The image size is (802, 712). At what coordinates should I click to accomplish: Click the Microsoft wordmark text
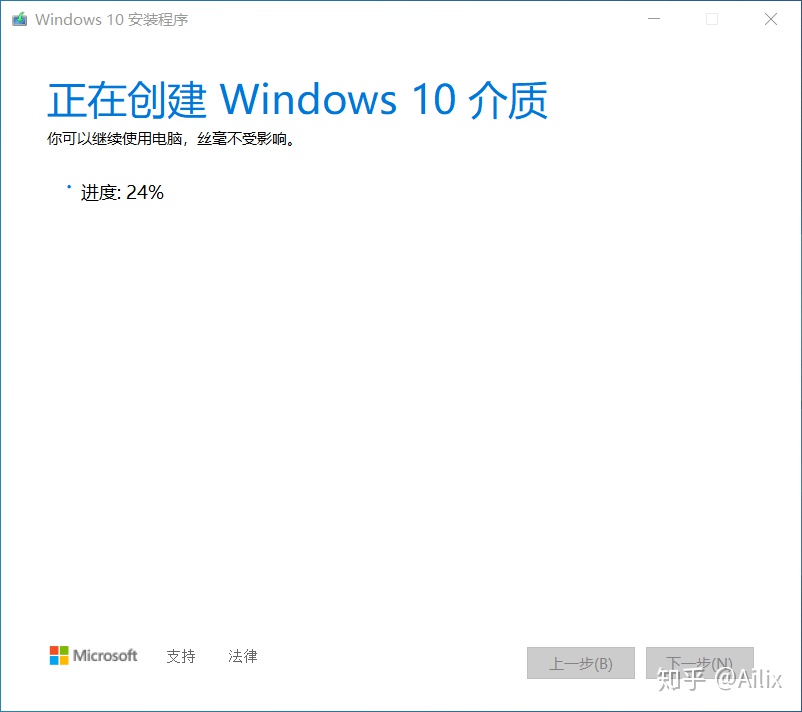(x=105, y=655)
